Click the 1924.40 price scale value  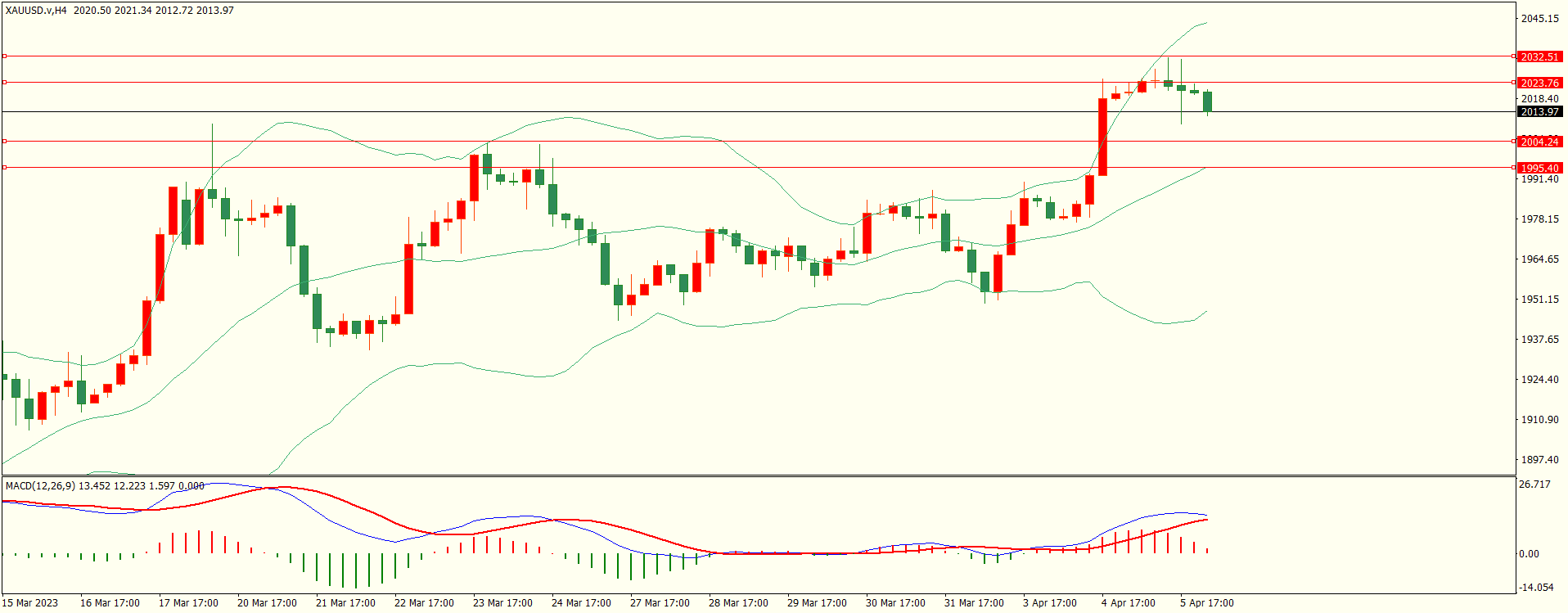pos(1539,379)
